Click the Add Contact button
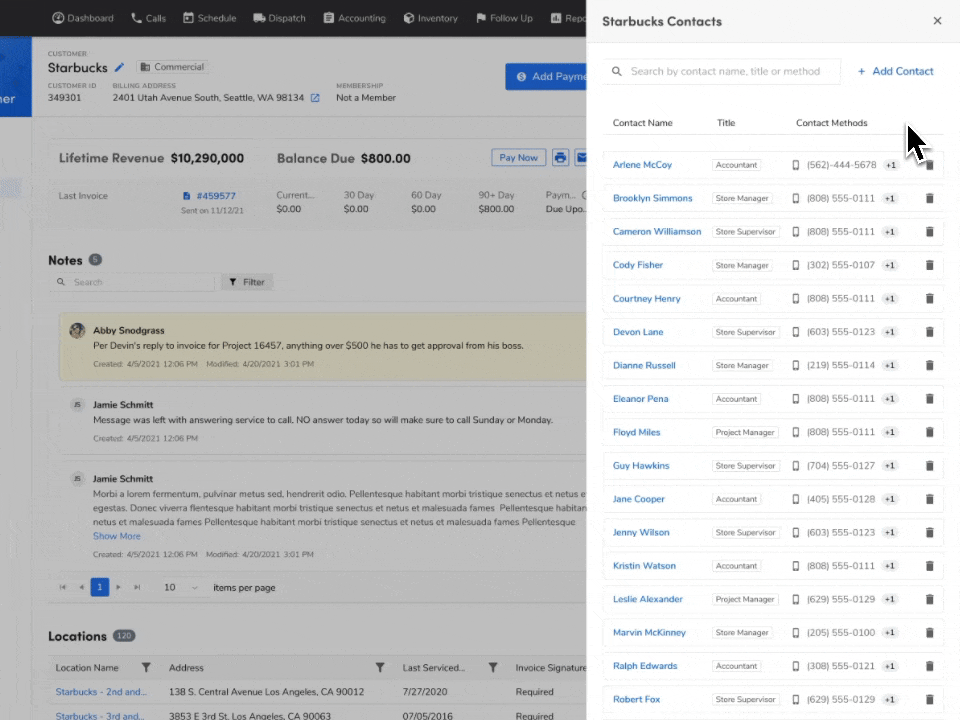 click(x=895, y=71)
